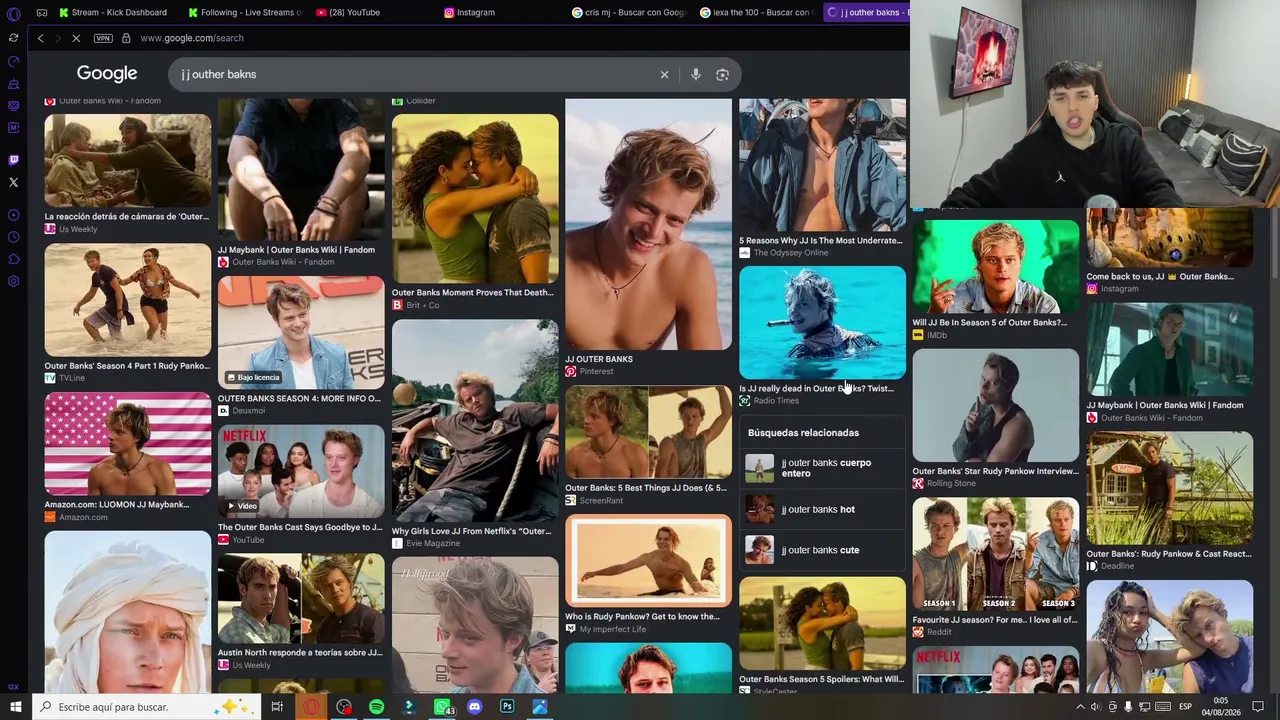Image resolution: width=1280 pixels, height=720 pixels.
Task: Switch ESP keyboard language indicator
Action: click(1186, 707)
